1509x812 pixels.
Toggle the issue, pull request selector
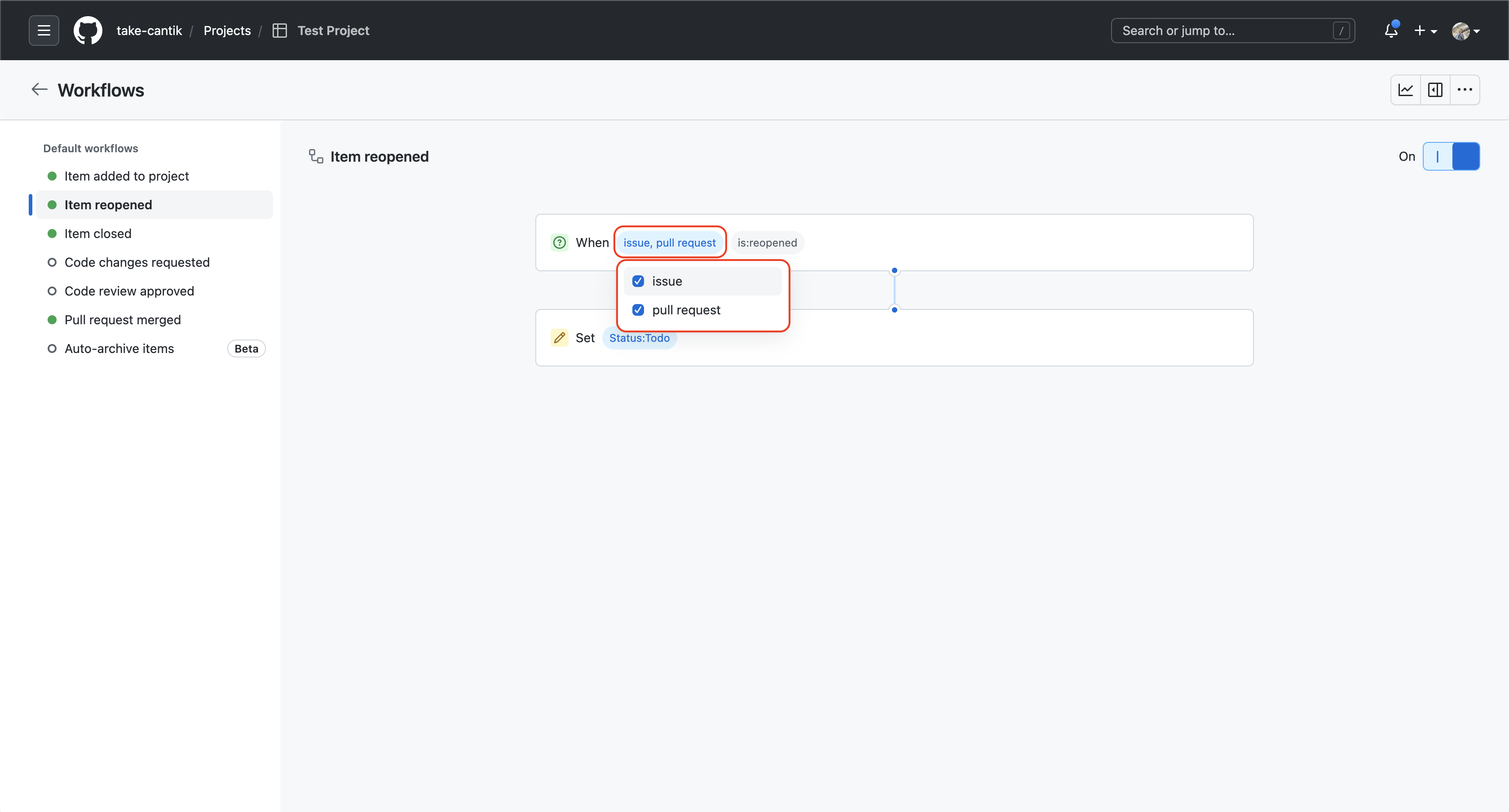pyautogui.click(x=670, y=243)
